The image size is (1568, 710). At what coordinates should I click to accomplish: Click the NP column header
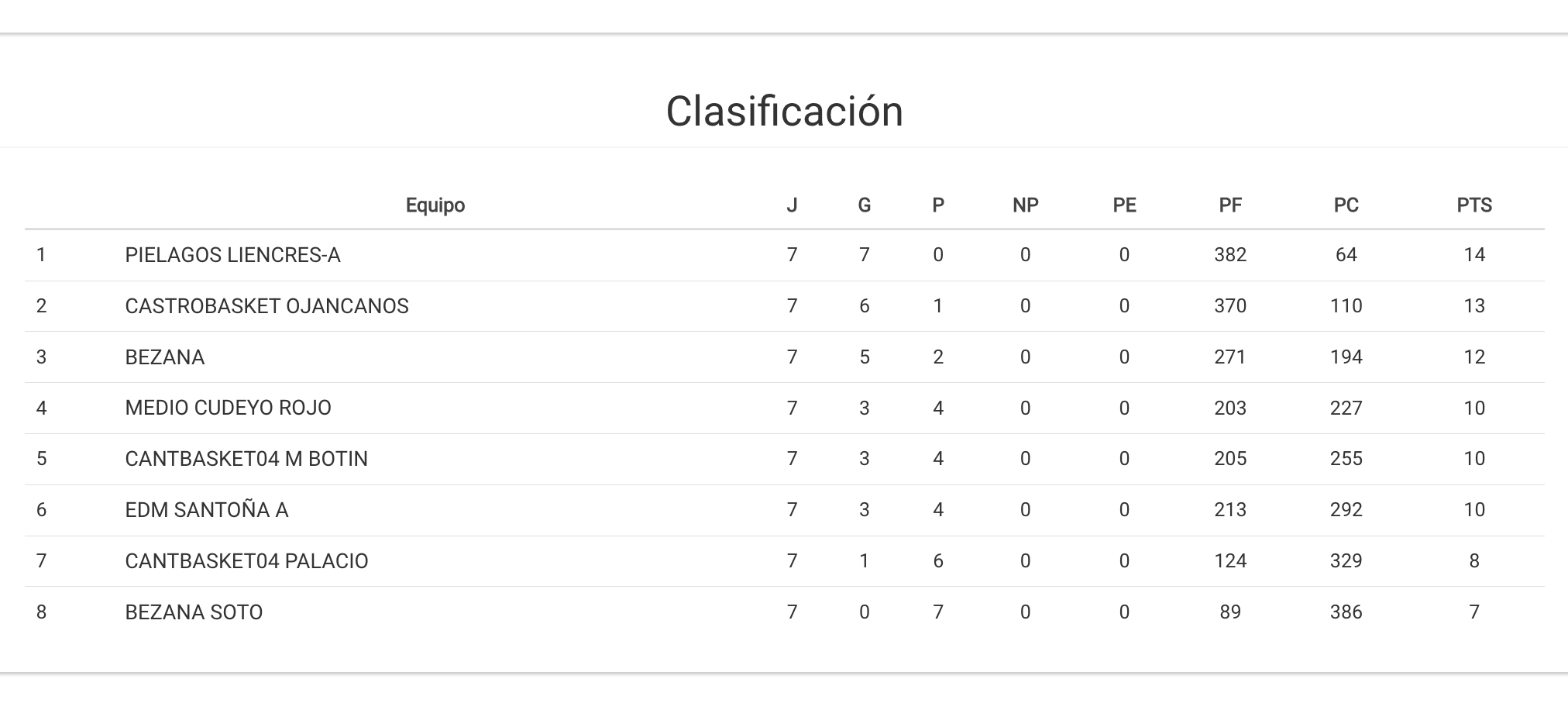[1025, 205]
